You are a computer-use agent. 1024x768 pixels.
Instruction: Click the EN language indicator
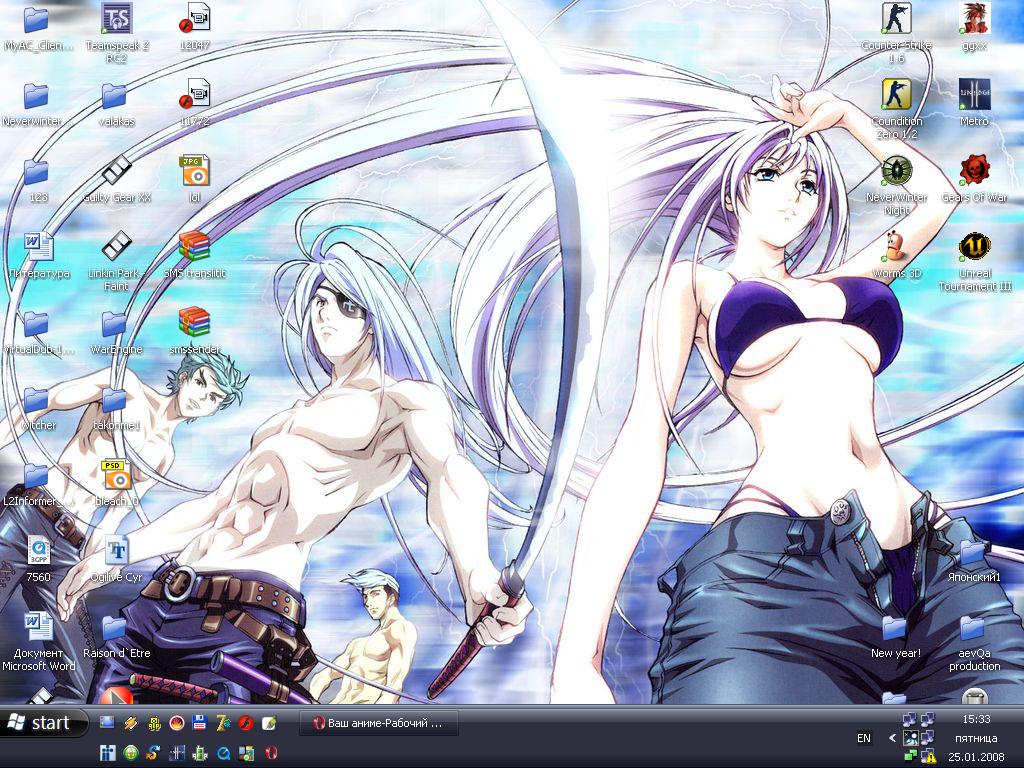pyautogui.click(x=863, y=738)
